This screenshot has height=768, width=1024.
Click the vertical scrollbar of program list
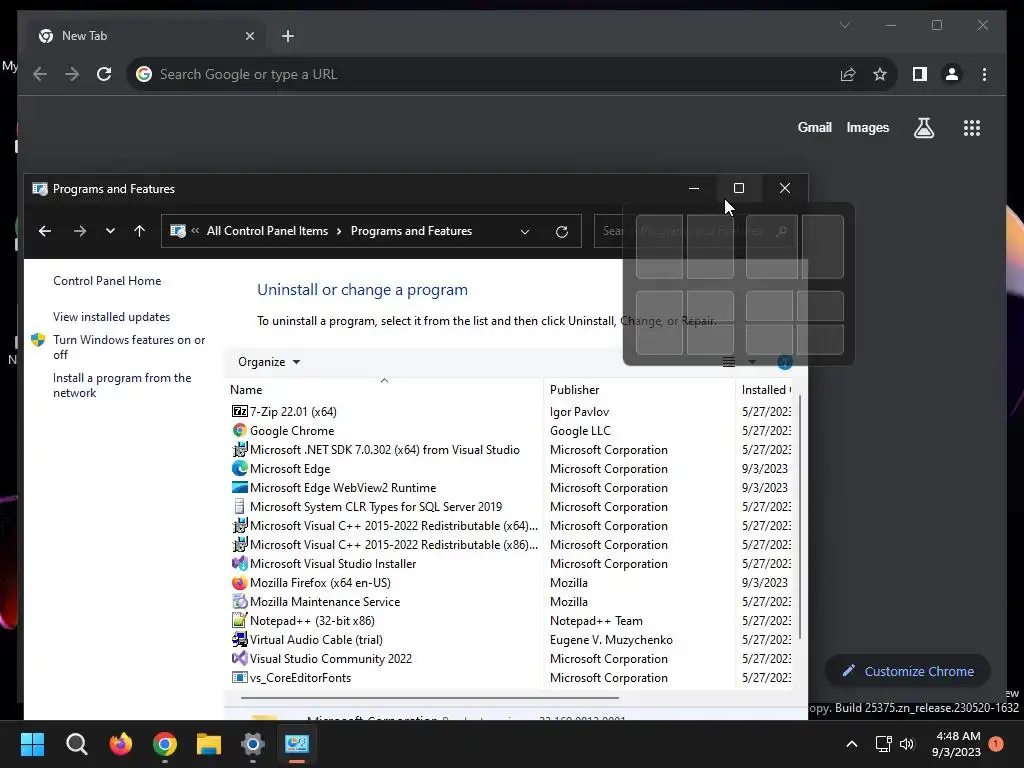[800, 517]
